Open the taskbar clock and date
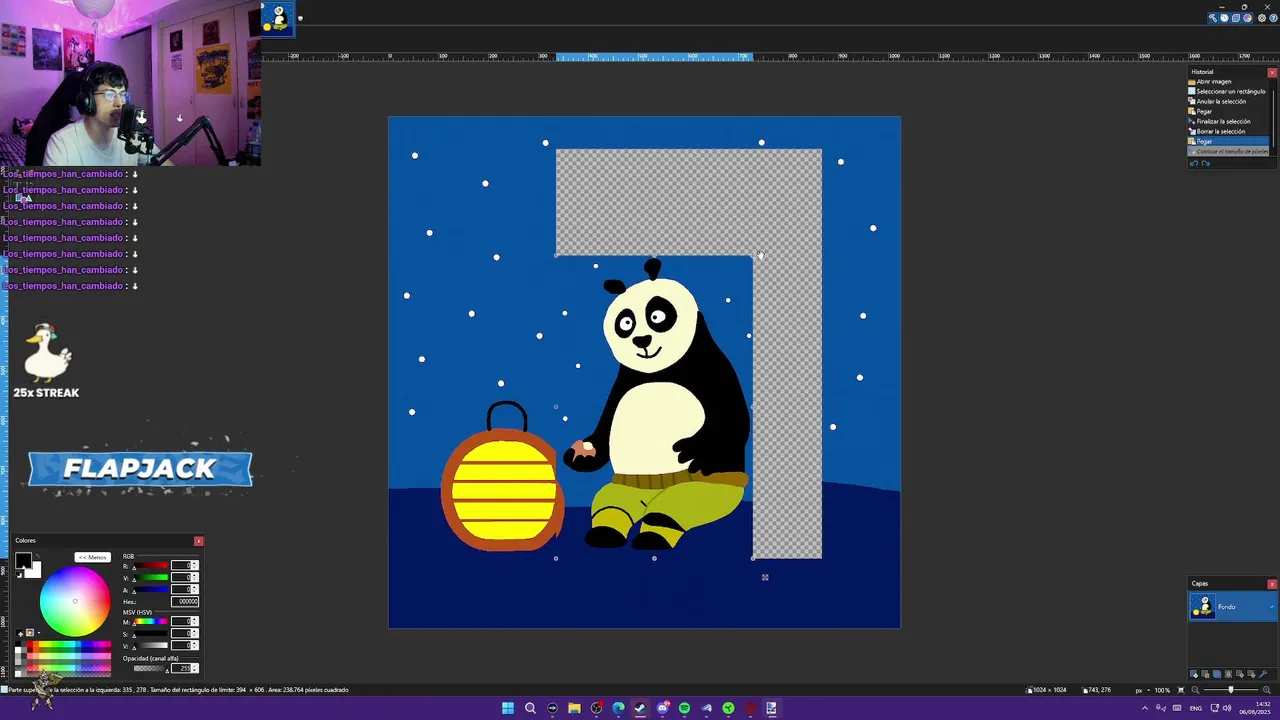The image size is (1280, 720). tap(1256, 708)
